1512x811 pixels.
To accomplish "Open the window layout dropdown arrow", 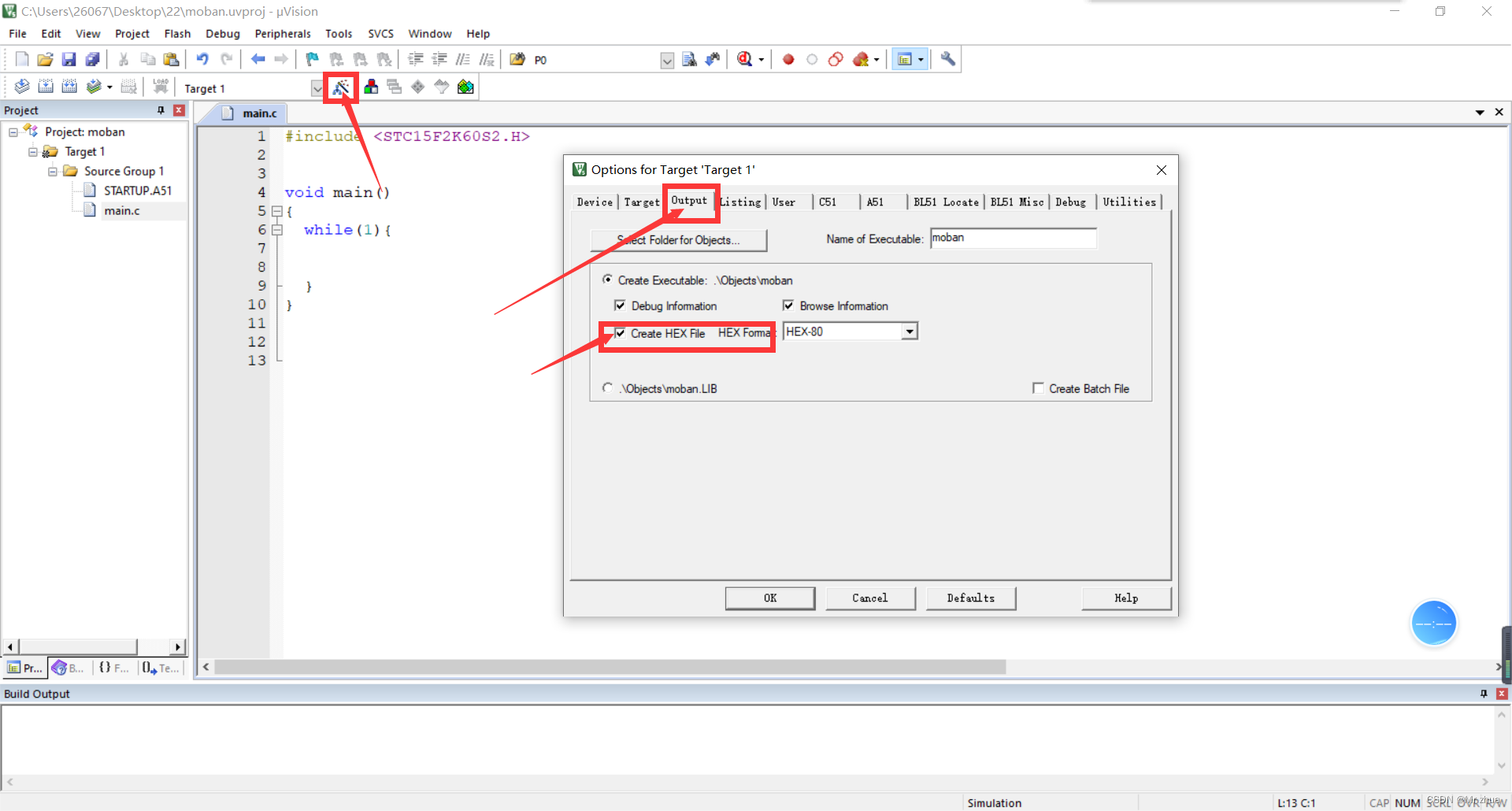I will pos(921,60).
